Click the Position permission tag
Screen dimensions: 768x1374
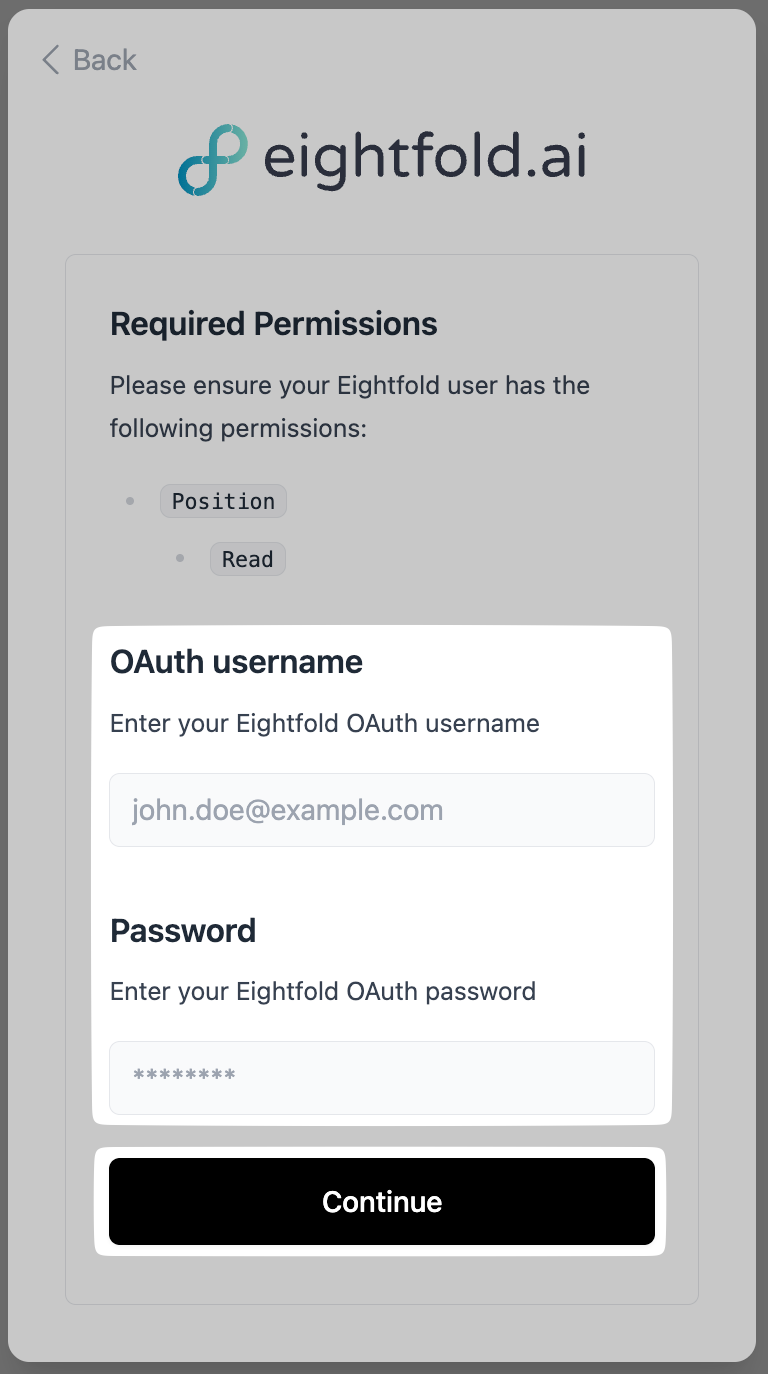[223, 501]
